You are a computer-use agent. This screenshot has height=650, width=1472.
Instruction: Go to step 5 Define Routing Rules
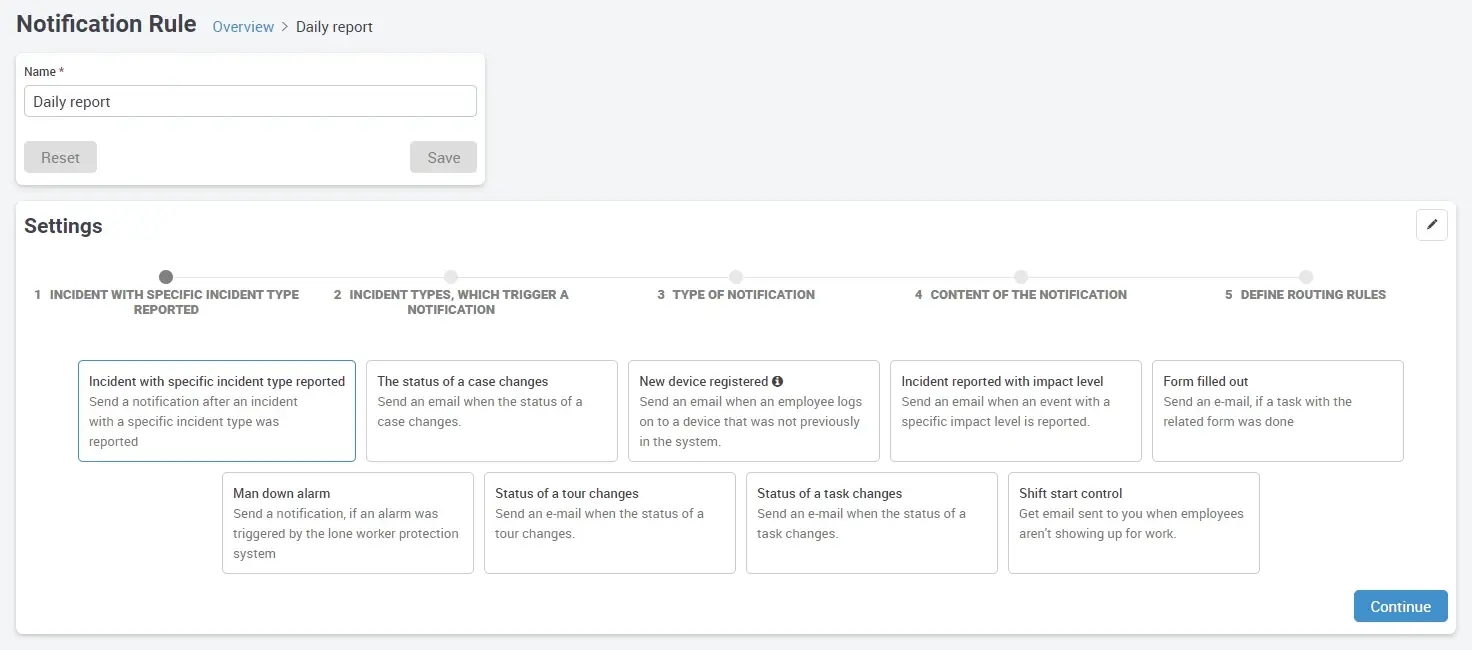click(1306, 277)
